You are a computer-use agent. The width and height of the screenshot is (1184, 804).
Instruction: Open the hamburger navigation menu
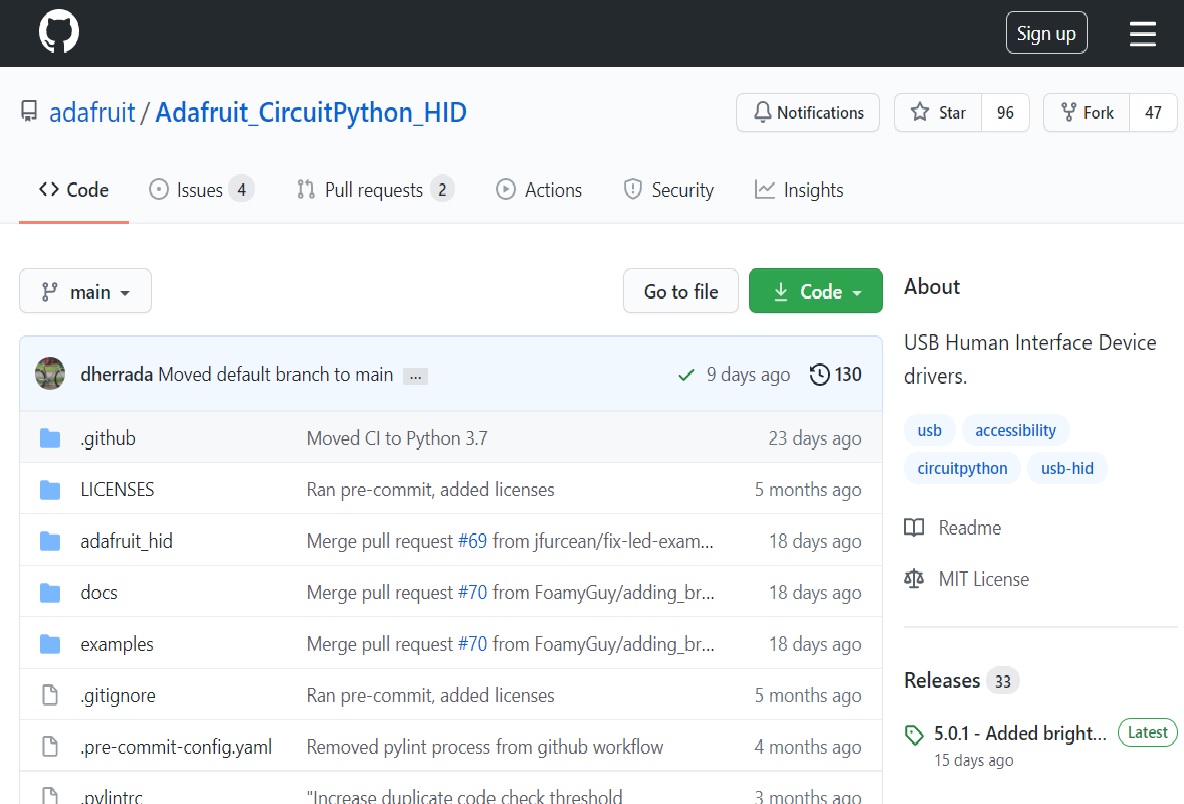pyautogui.click(x=1142, y=33)
